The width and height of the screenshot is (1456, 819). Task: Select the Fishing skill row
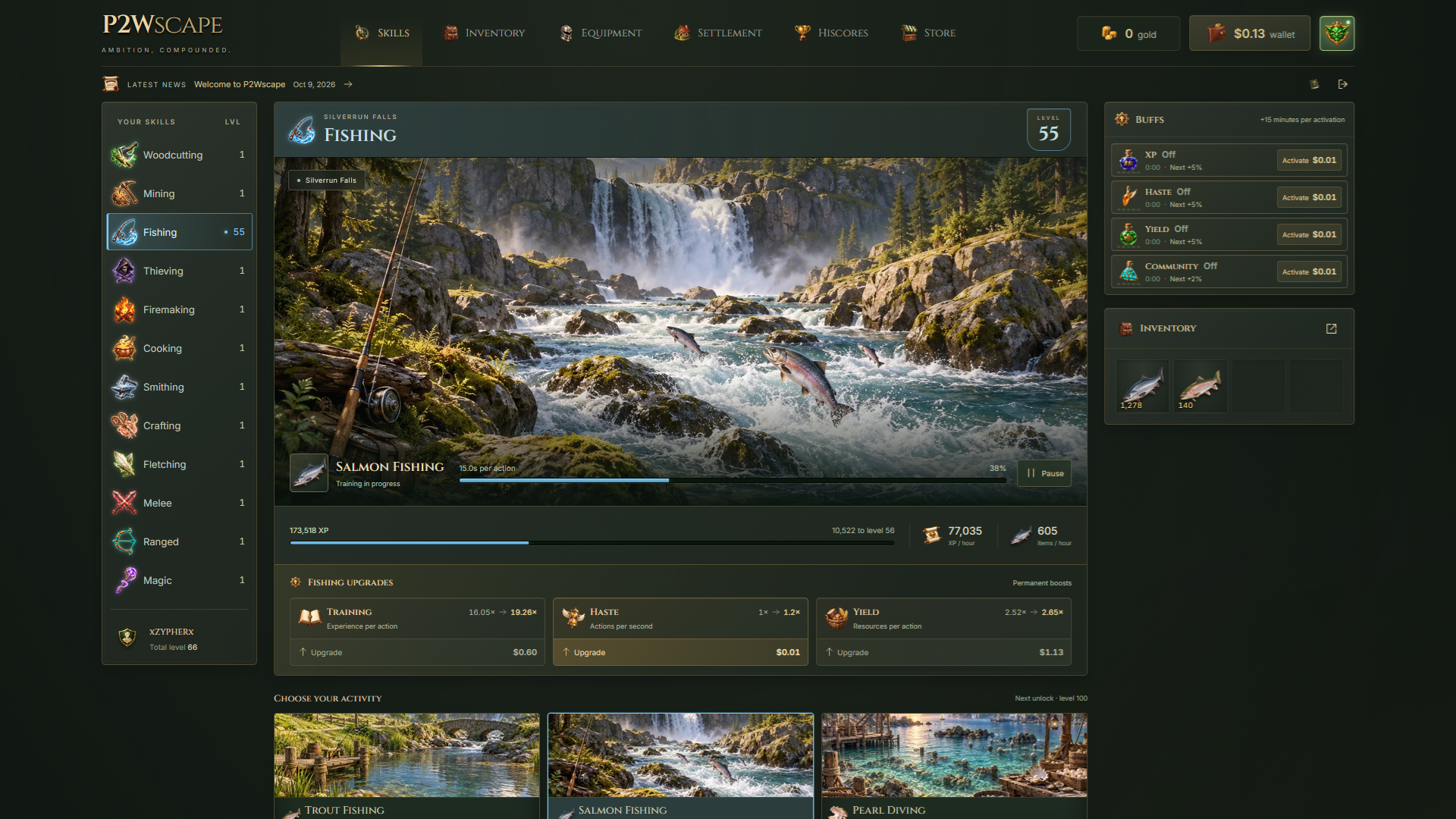tap(180, 232)
